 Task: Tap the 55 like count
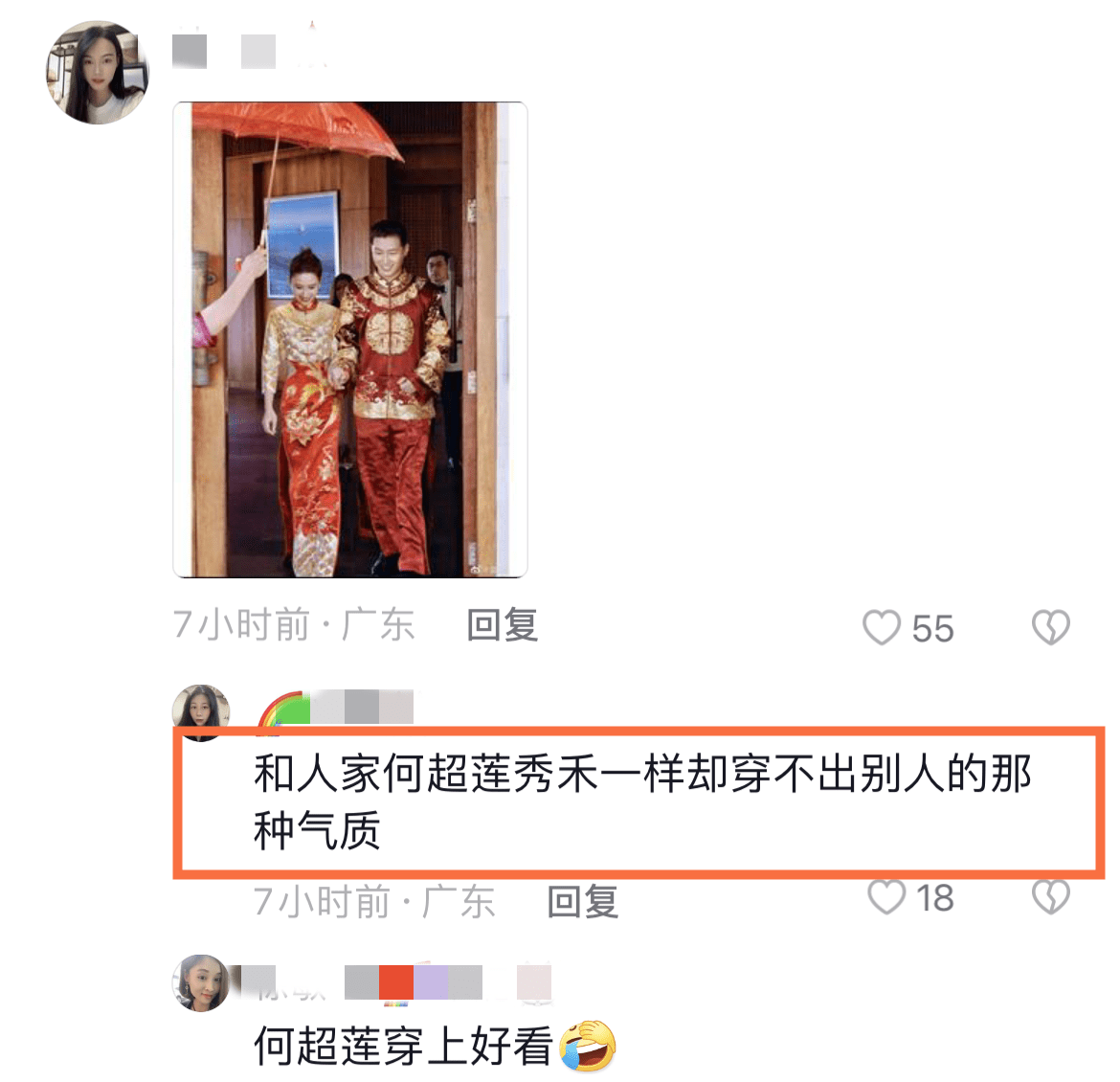pos(932,629)
